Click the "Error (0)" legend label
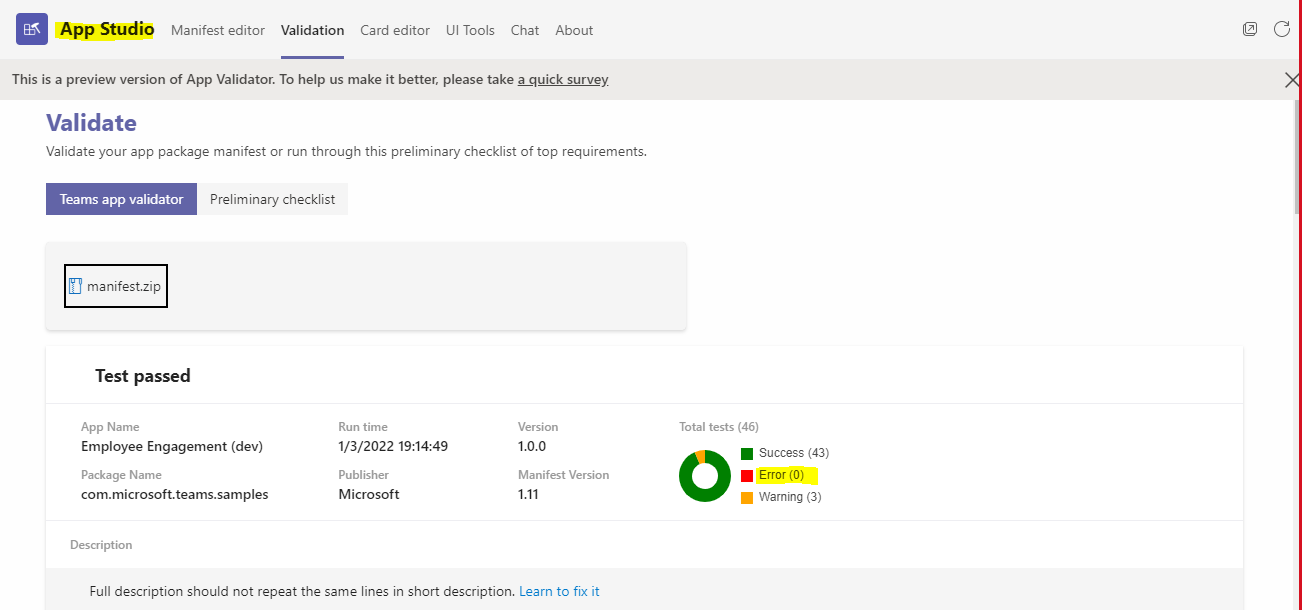 click(x=781, y=475)
